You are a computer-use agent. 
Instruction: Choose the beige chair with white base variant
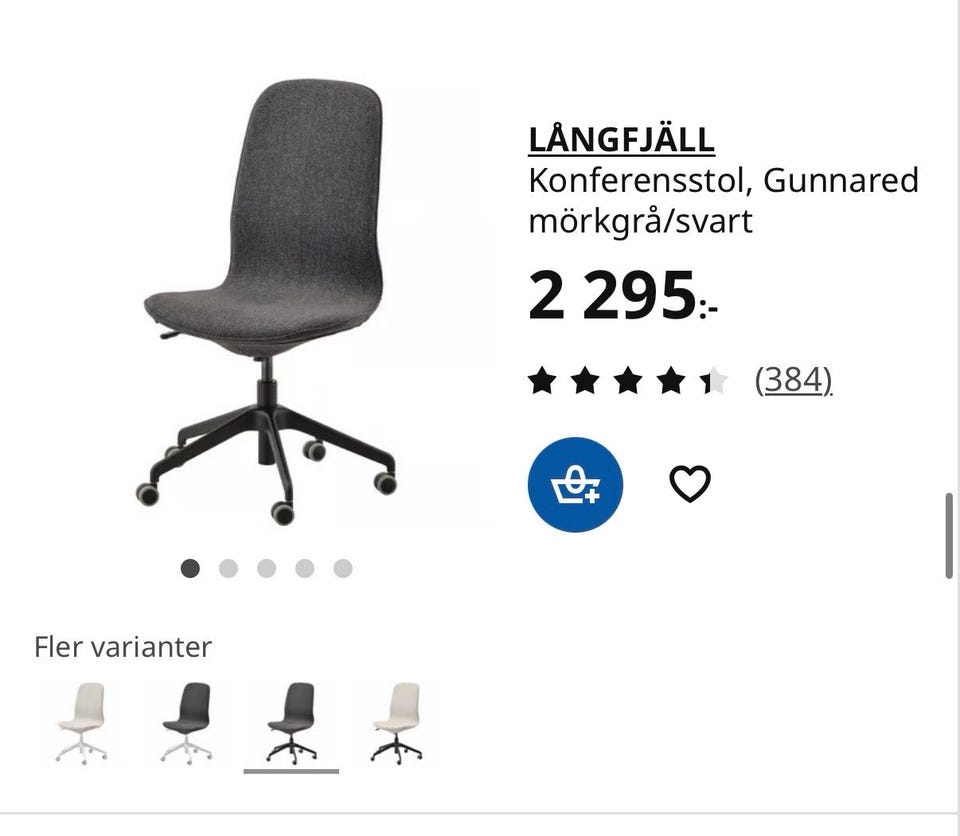pyautogui.click(x=81, y=723)
